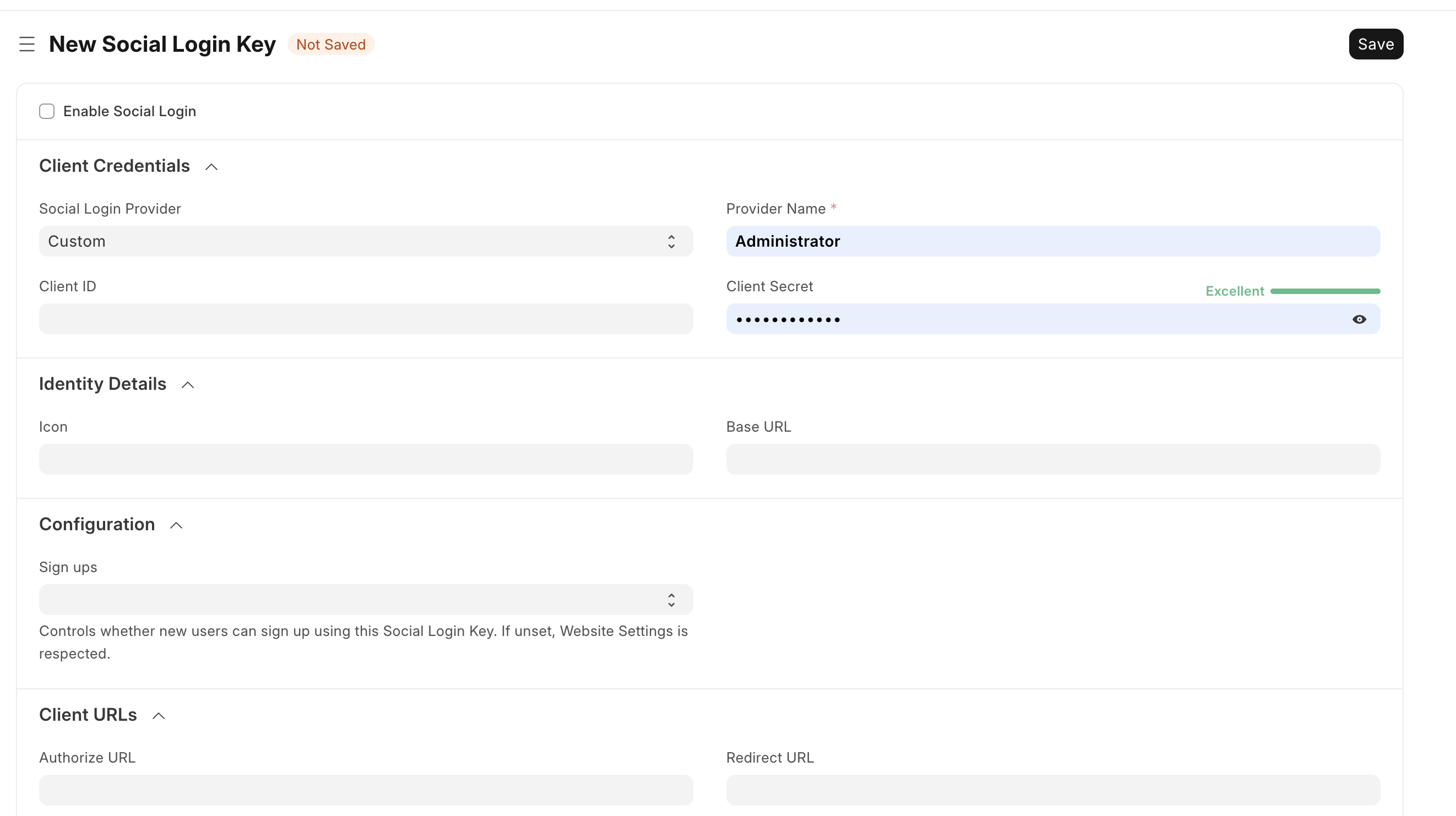Collapse the Configuration section chevron
This screenshot has width=1456, height=816.
[176, 525]
